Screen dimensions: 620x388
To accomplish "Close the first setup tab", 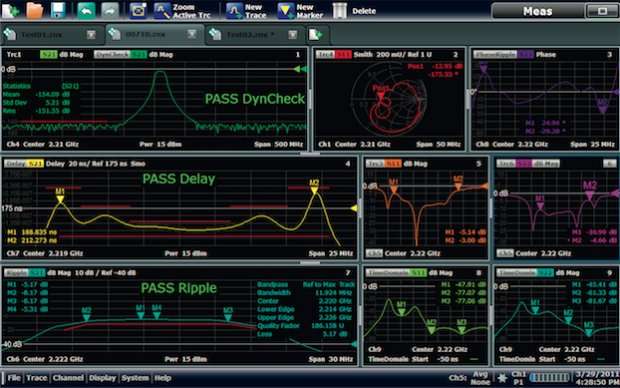I will tap(91, 35).
